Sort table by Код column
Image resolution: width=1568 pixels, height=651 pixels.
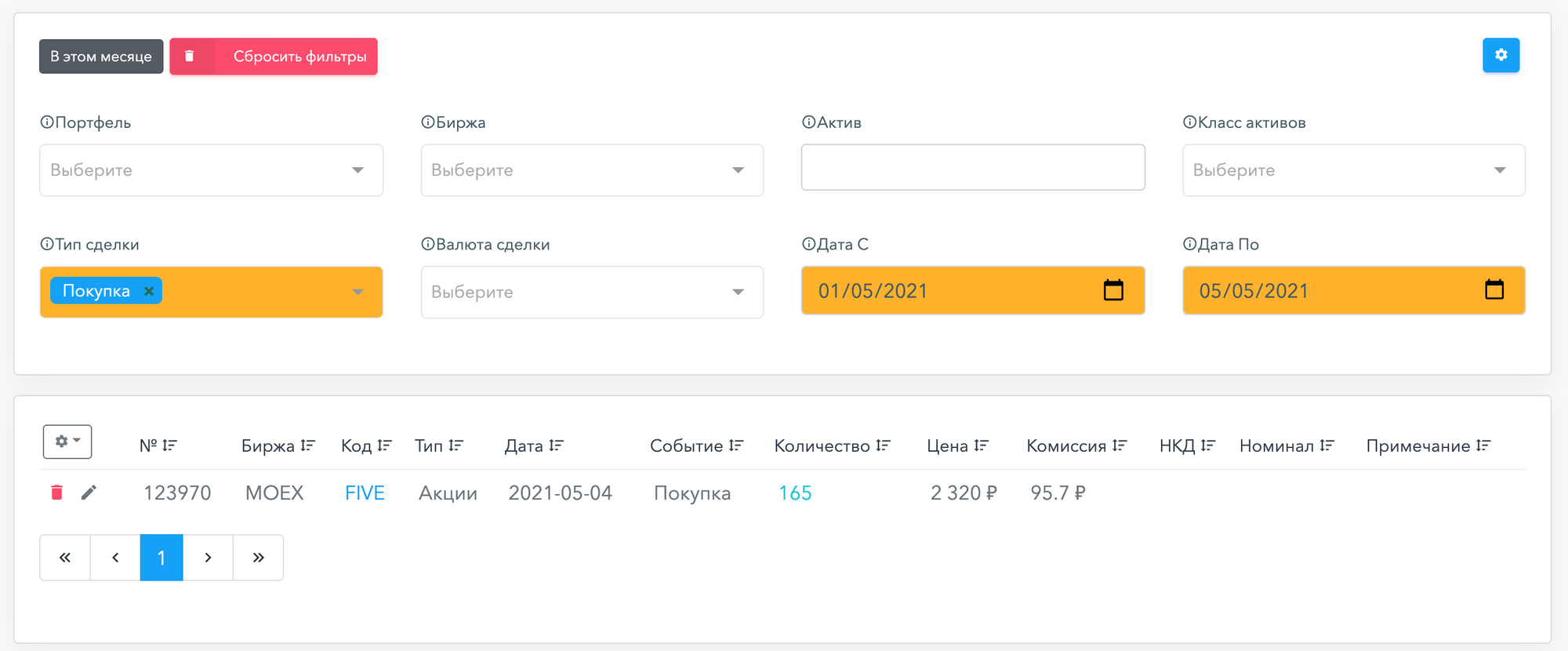[x=384, y=446]
